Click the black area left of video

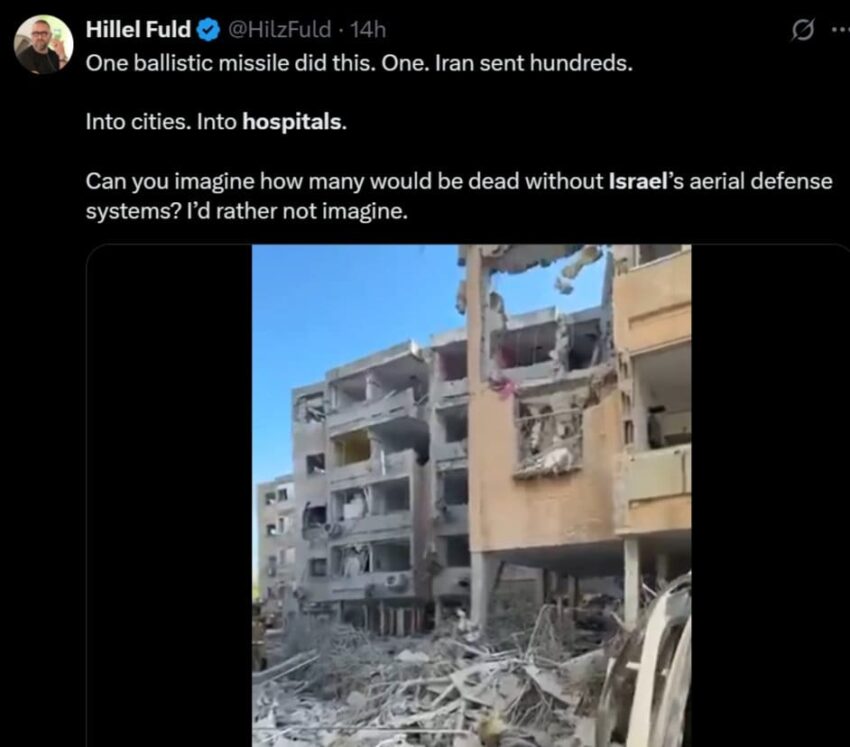(x=169, y=495)
